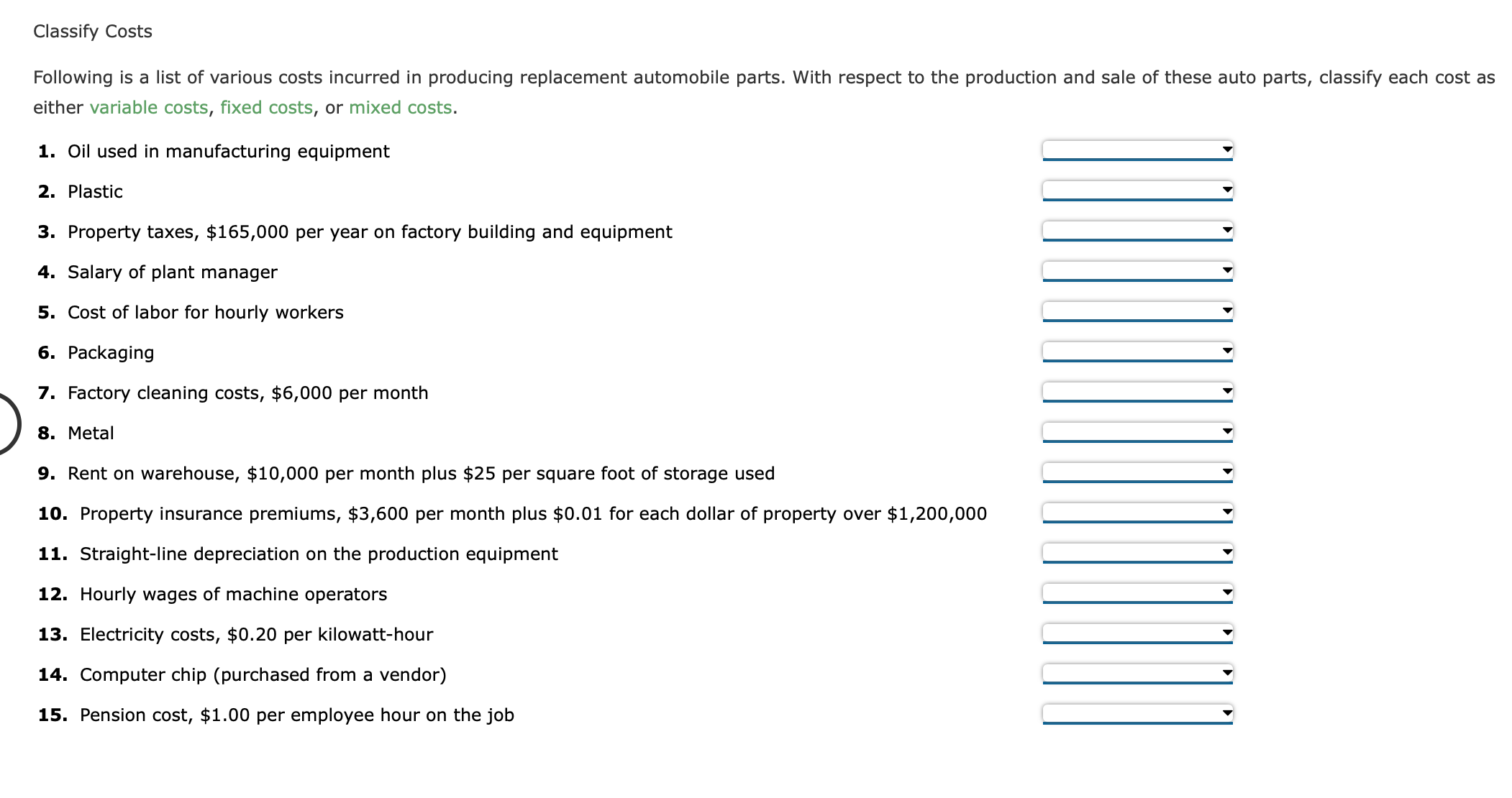Open the dropdown for Pension cost item
1512x798 pixels.
pos(1137,714)
